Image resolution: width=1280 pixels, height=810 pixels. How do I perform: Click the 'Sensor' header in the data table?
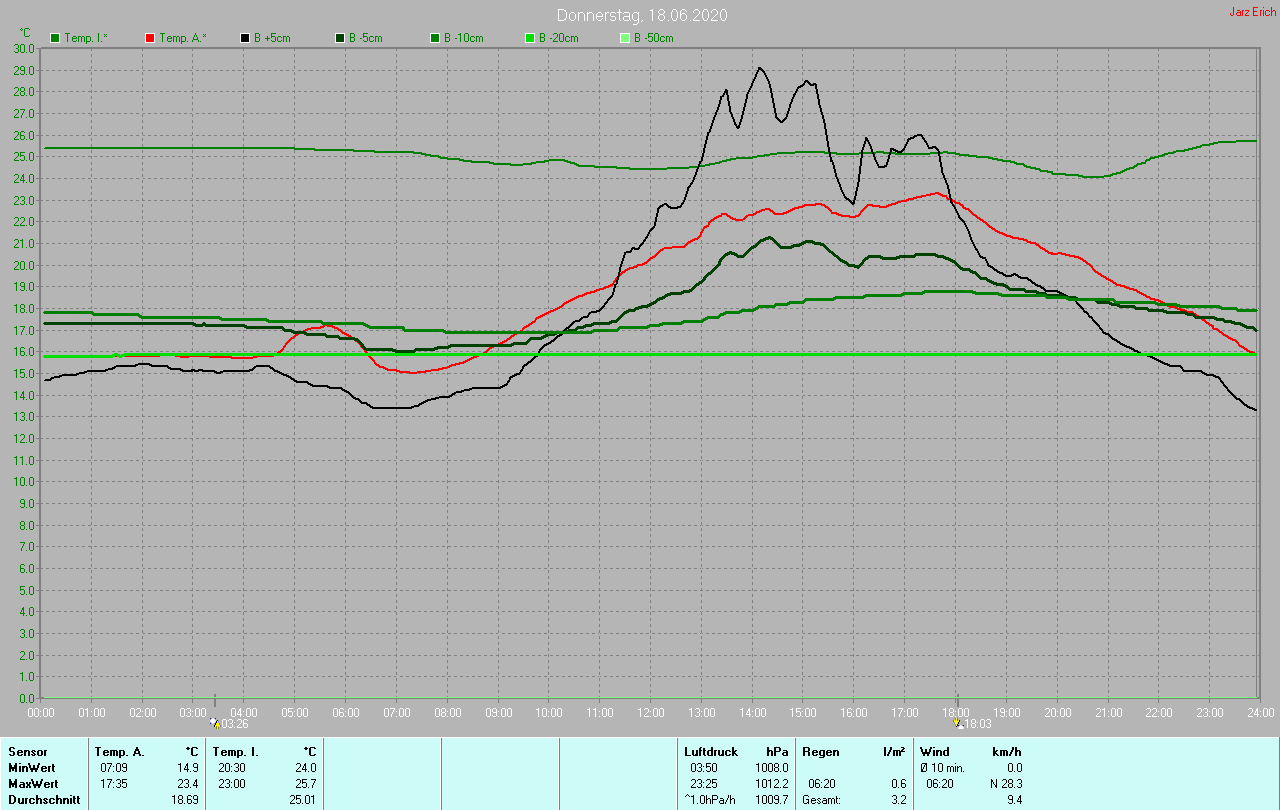[27, 751]
